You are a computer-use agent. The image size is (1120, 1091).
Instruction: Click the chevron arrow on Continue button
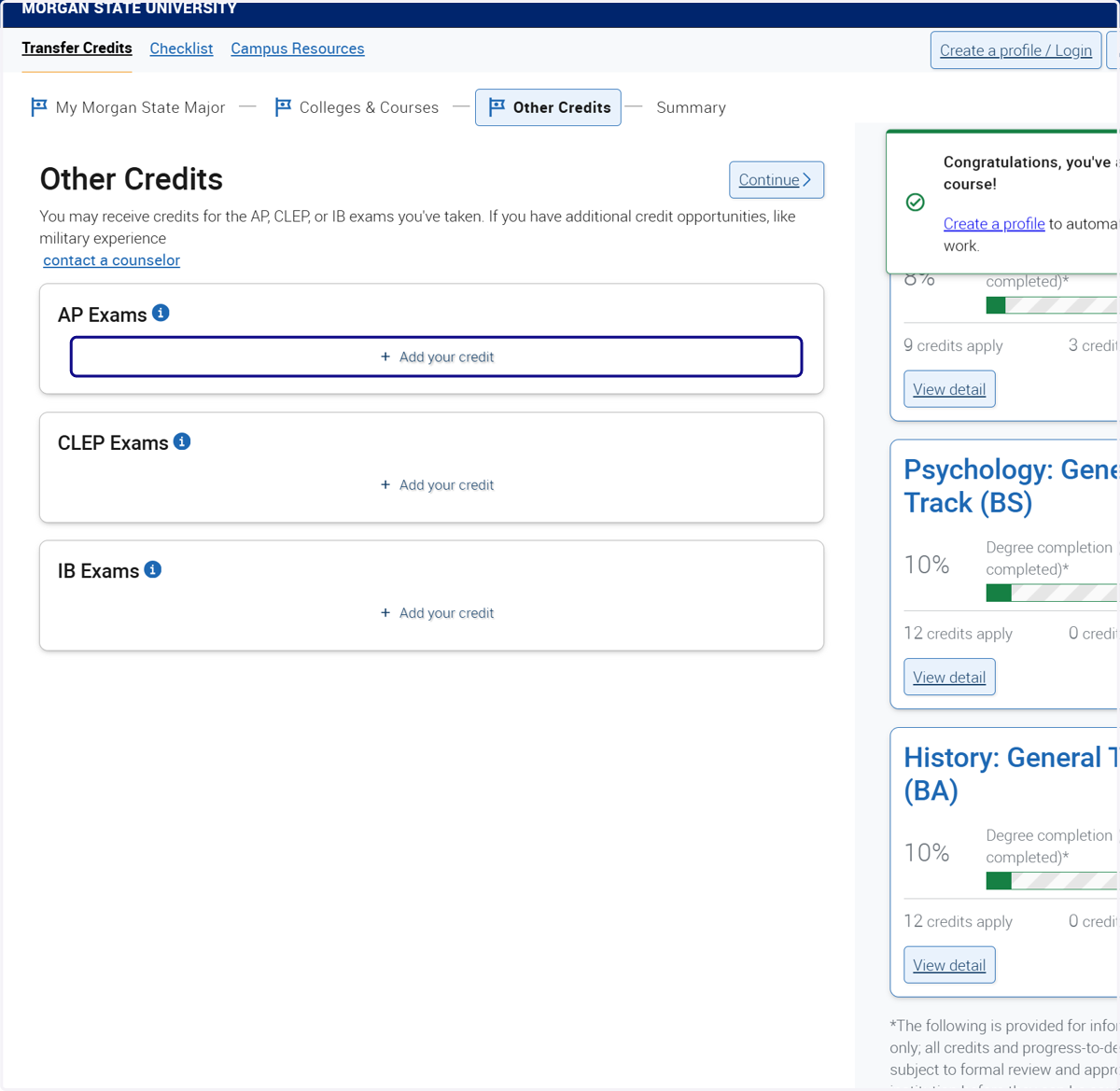(807, 179)
